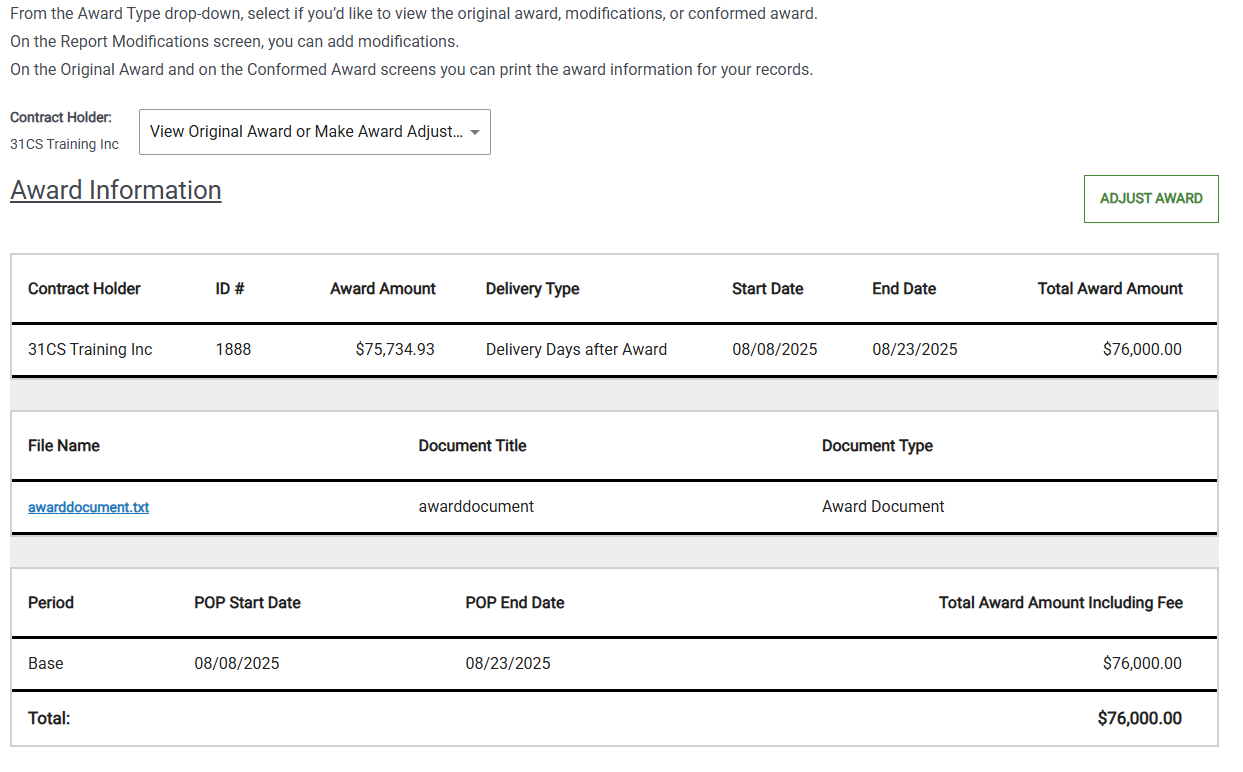The width and height of the screenshot is (1243, 772).
Task: Click the Delivery Type column header
Action: pyautogui.click(x=532, y=288)
